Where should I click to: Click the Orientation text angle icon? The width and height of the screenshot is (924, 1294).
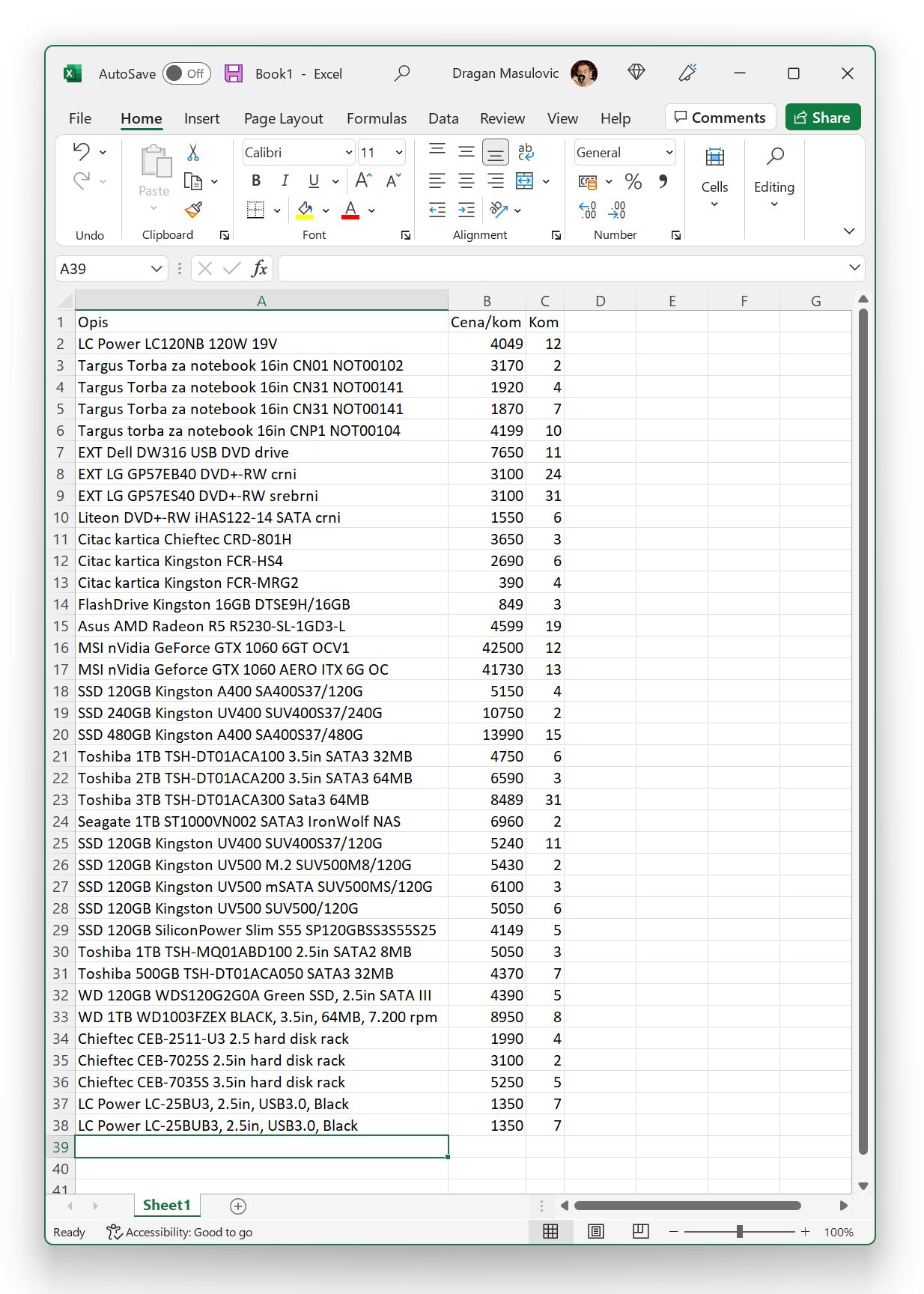(x=498, y=210)
